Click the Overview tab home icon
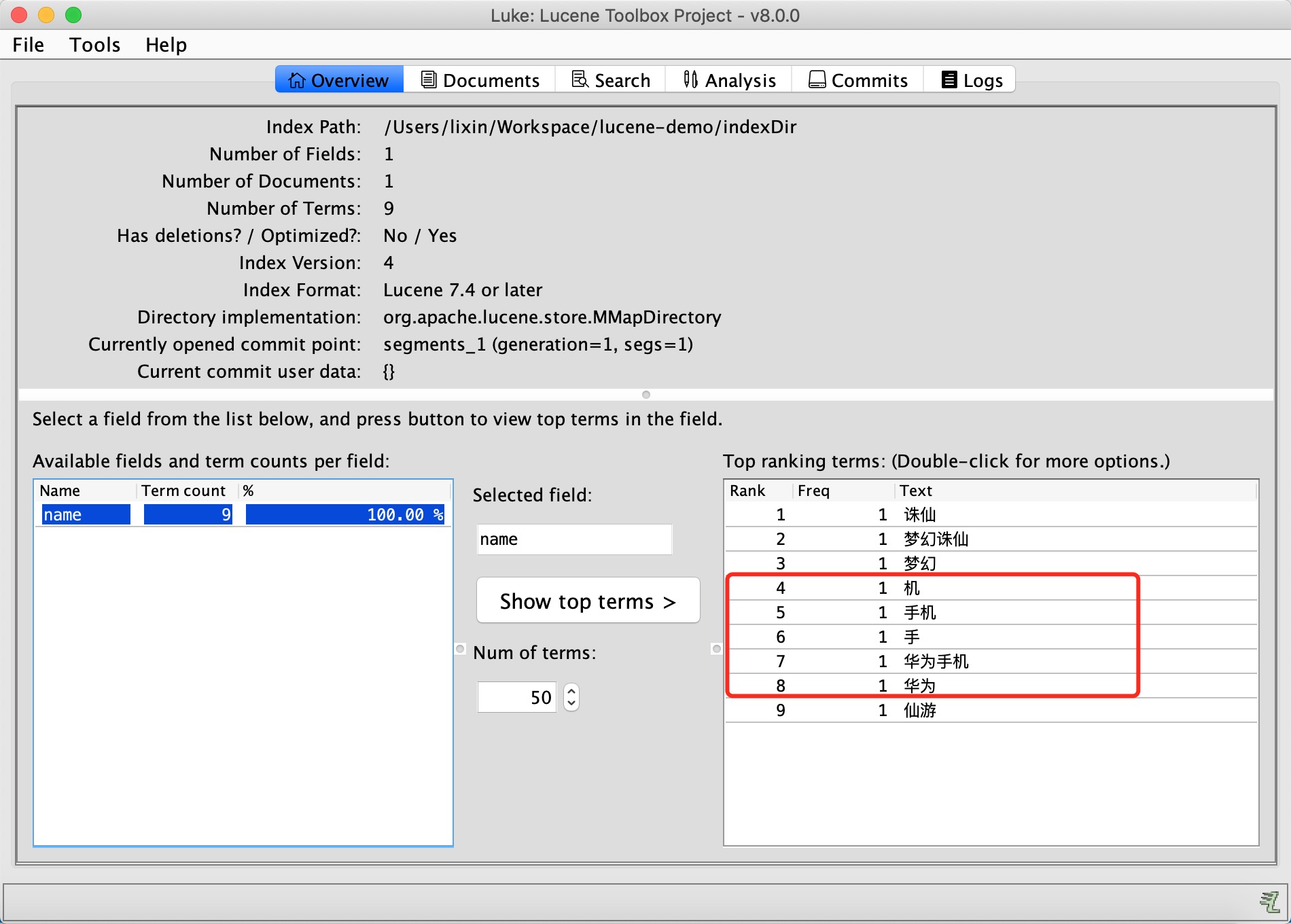Screen dimensions: 1291x924 (x=297, y=80)
